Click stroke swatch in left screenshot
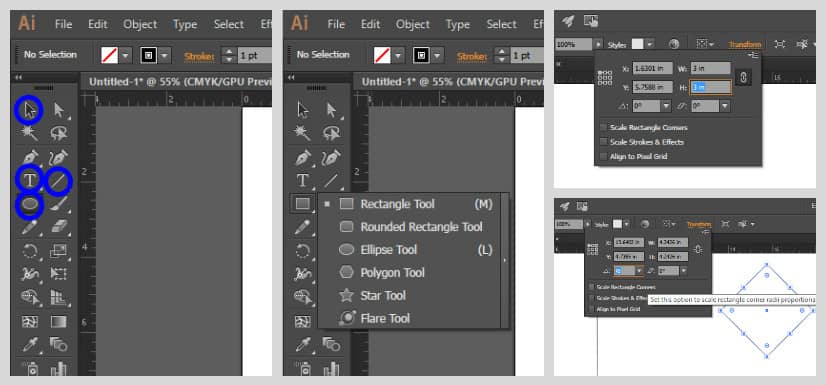 pyautogui.click(x=149, y=55)
